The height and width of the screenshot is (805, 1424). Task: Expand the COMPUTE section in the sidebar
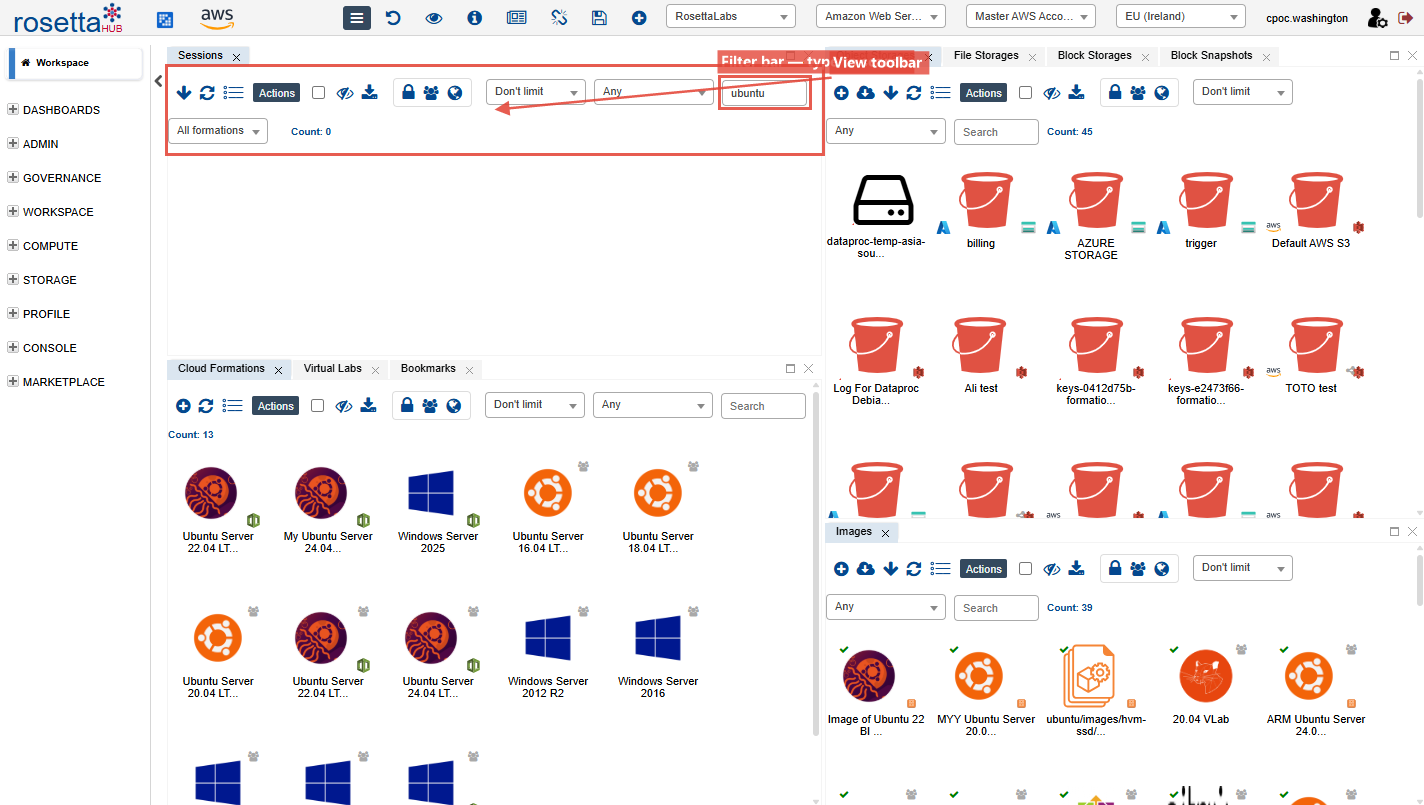click(50, 246)
